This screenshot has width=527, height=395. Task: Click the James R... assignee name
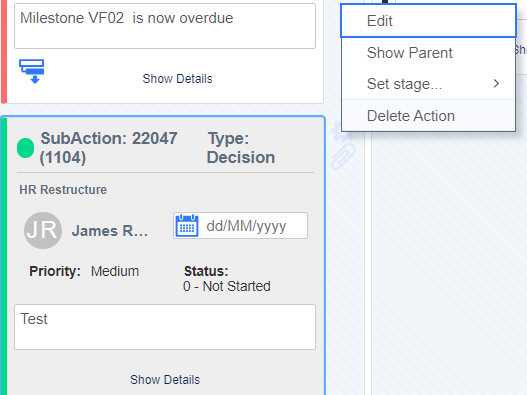110,231
